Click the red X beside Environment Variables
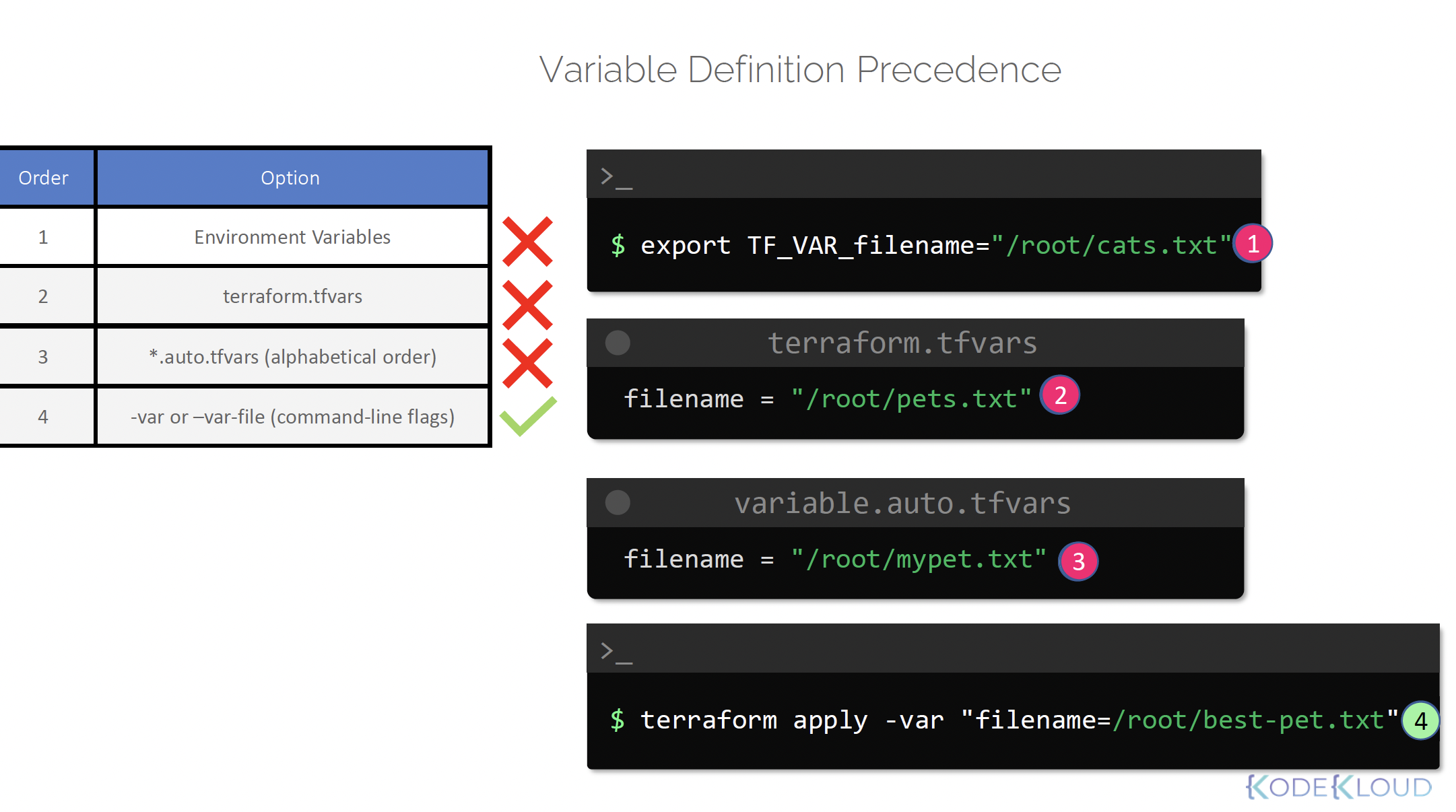1456x812 pixels. pyautogui.click(x=527, y=241)
